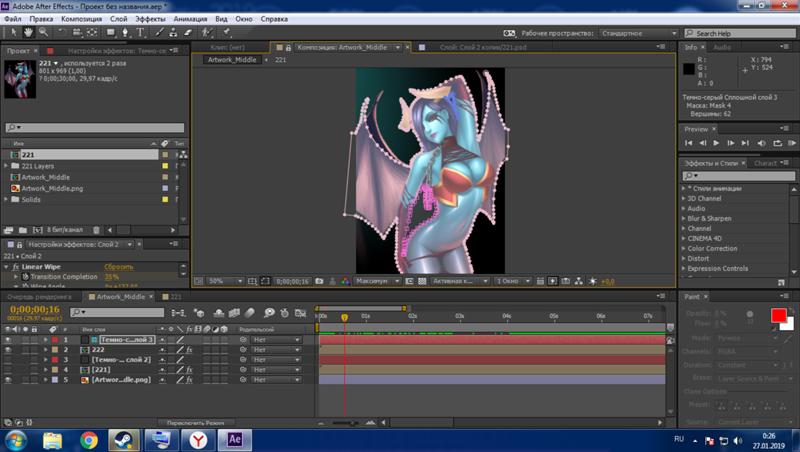Create a new folder in Project panel
The image size is (800, 452).
coord(22,230)
